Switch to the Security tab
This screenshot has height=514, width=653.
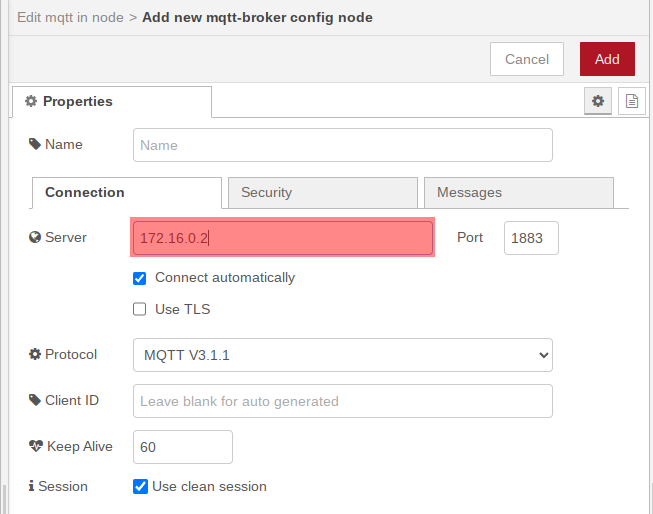pyautogui.click(x=322, y=193)
